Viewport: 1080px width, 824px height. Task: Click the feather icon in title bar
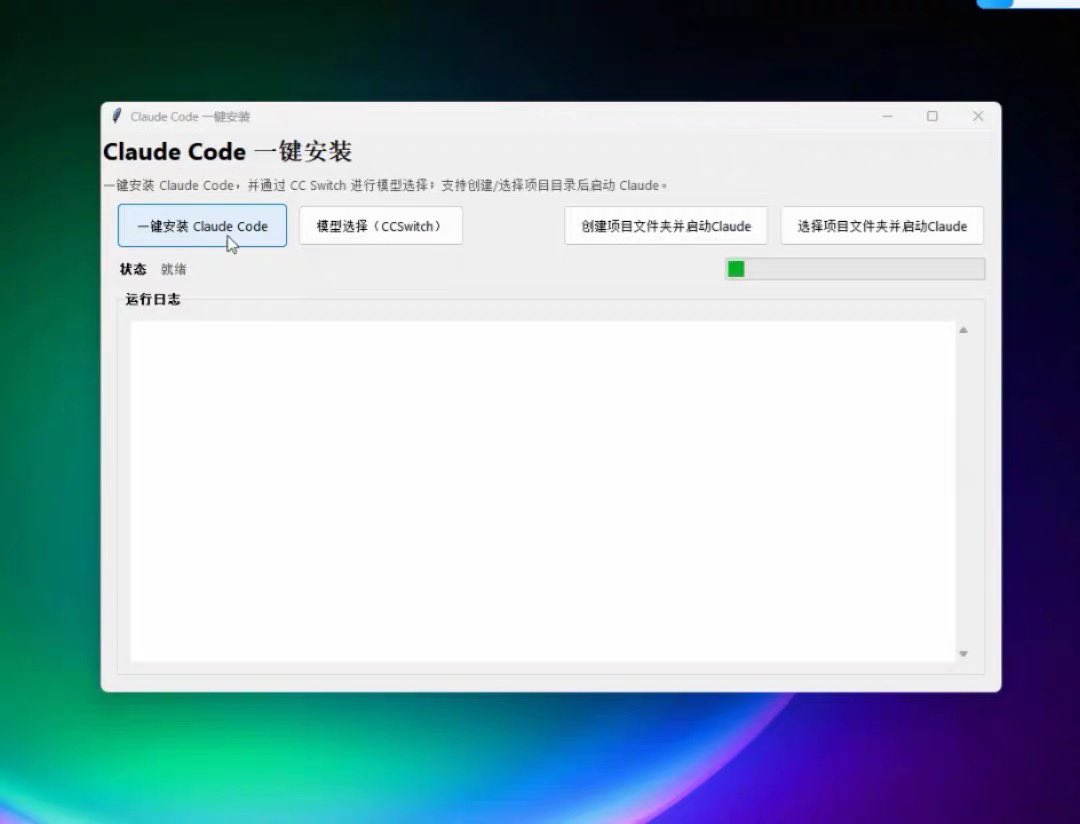116,116
